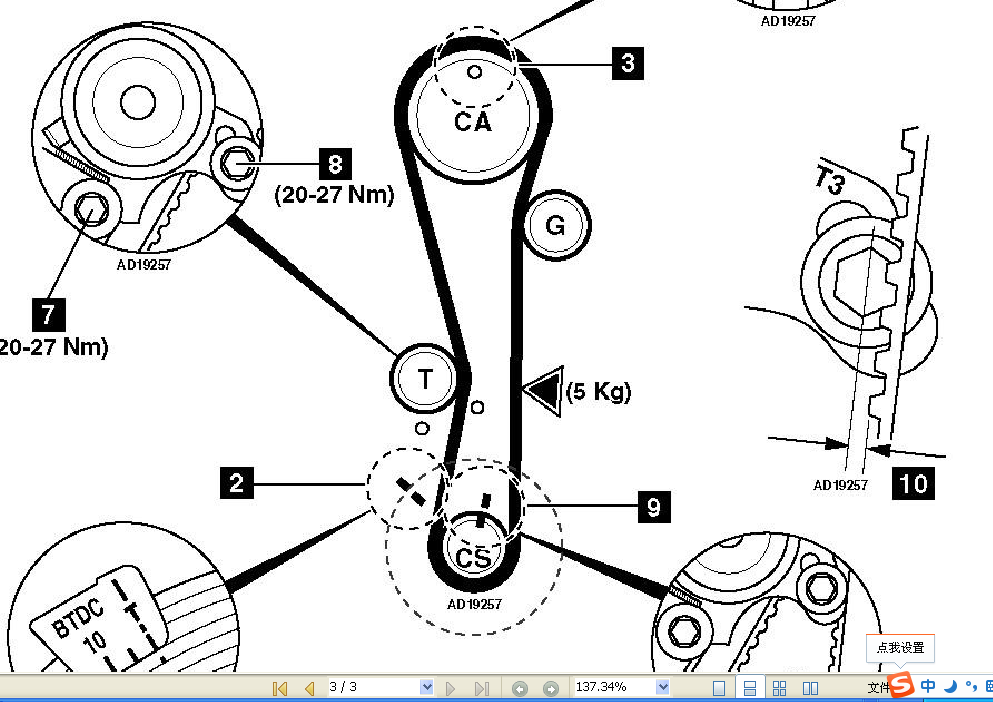Go to the first page
Screen dimensions: 993x702
[279, 688]
